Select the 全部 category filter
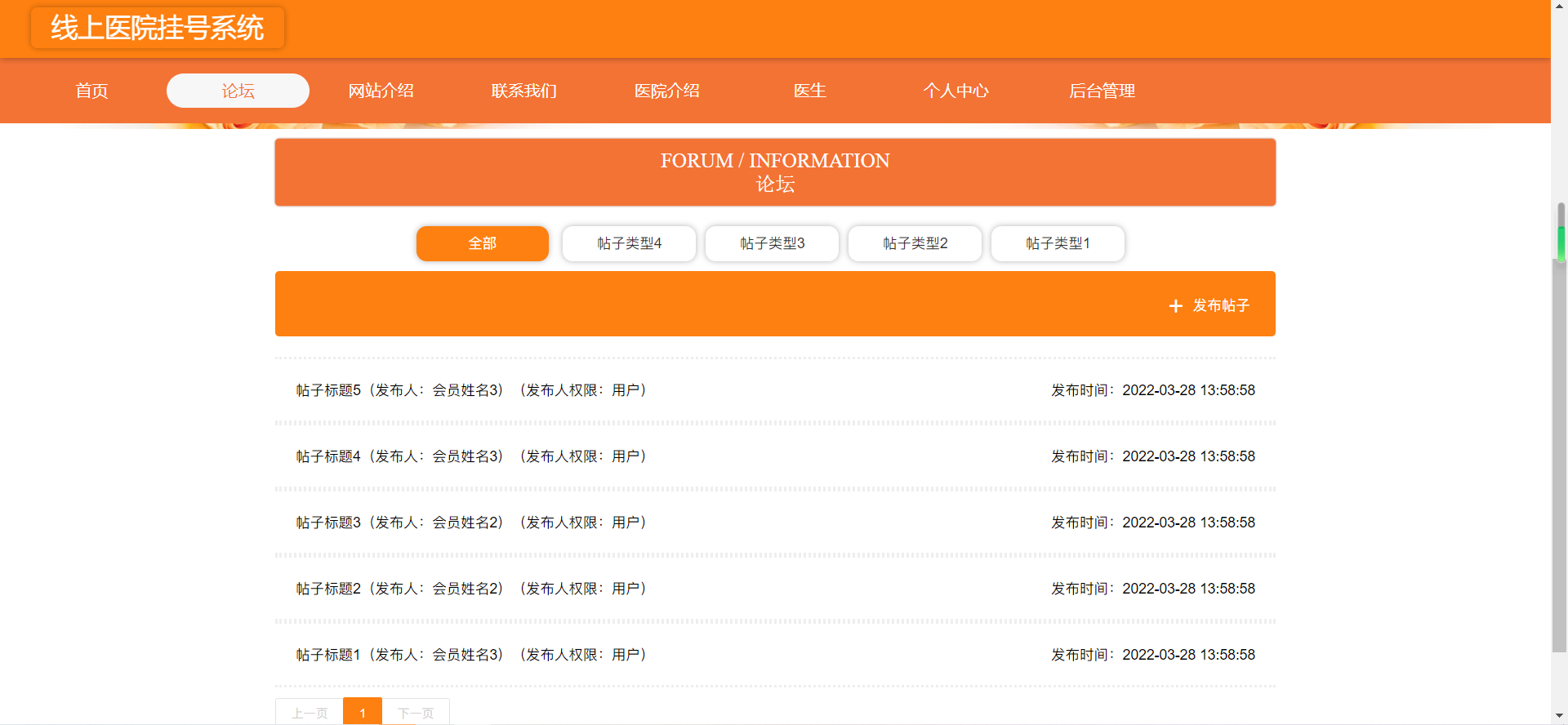The image size is (1568, 725). [x=483, y=243]
